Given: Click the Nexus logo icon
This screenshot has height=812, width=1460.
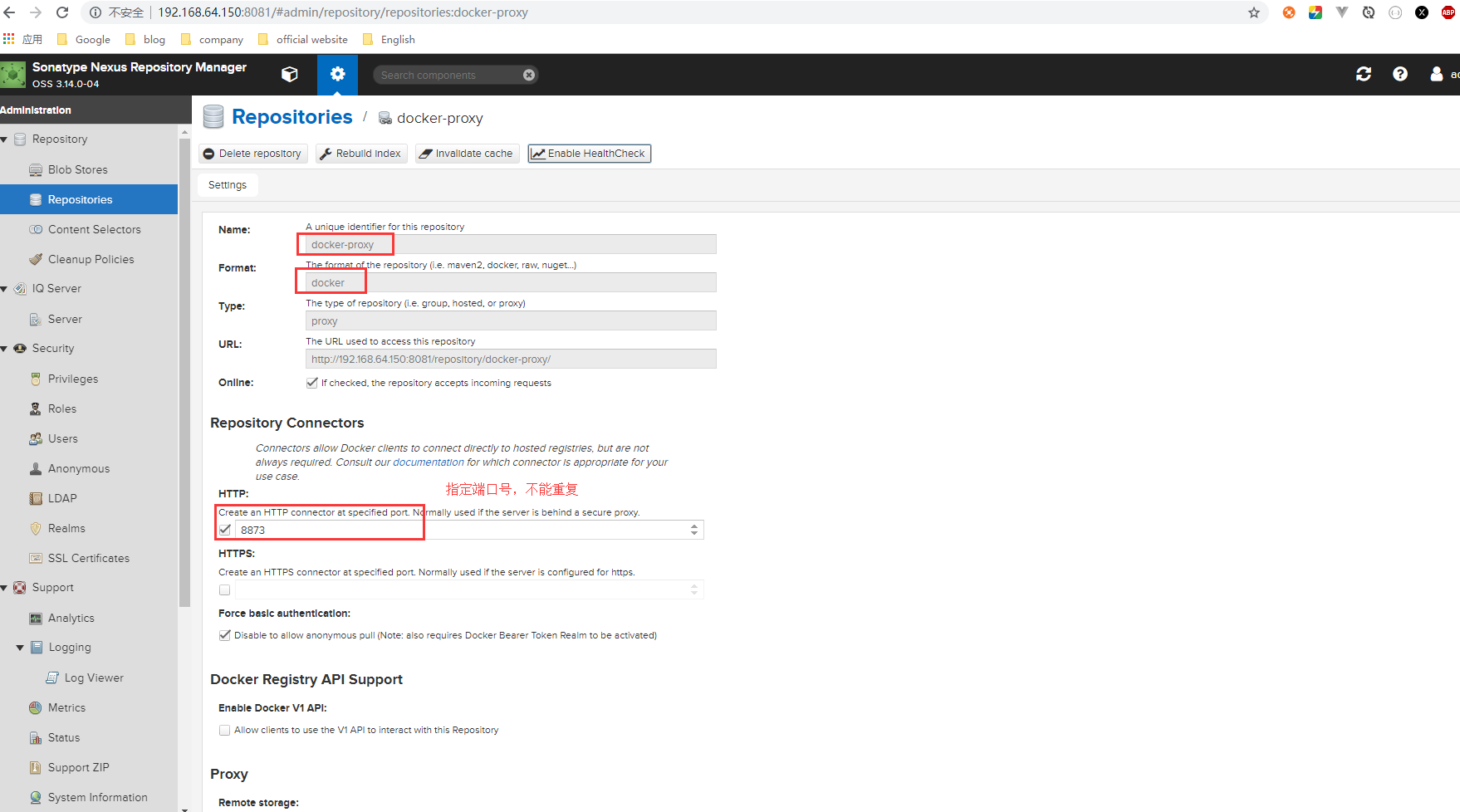Looking at the screenshot, I should [13, 75].
